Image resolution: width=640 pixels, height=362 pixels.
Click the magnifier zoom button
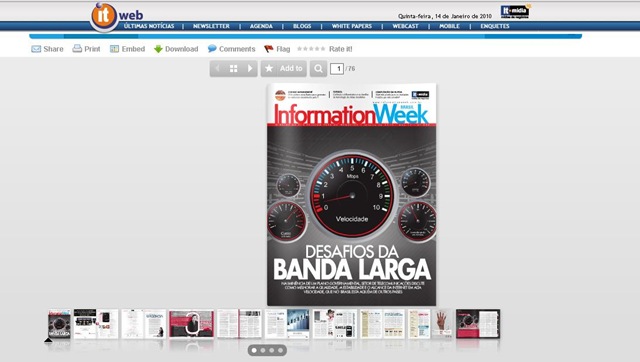[x=318, y=69]
